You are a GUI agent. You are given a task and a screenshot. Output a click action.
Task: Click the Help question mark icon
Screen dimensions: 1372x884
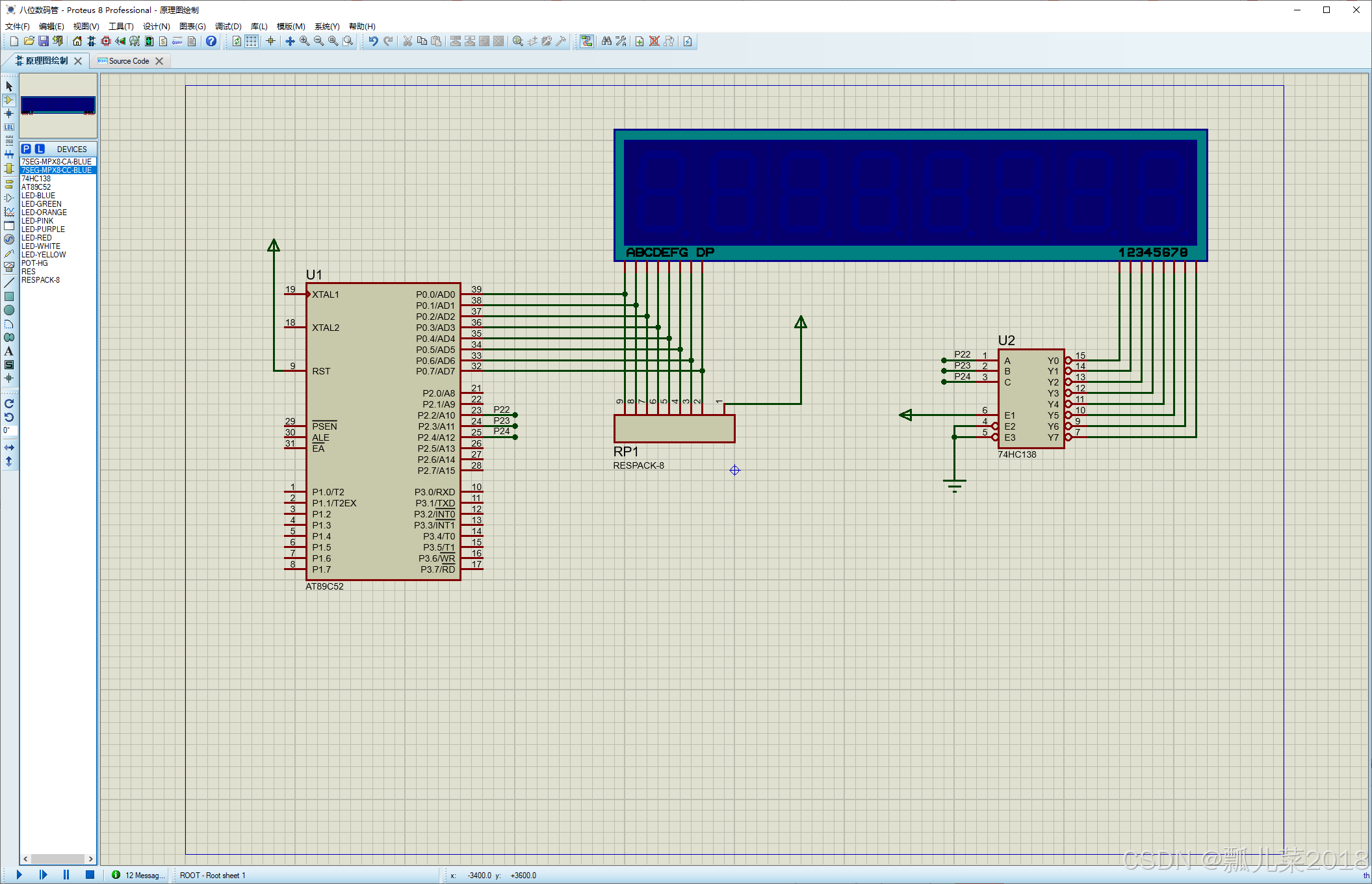point(211,41)
